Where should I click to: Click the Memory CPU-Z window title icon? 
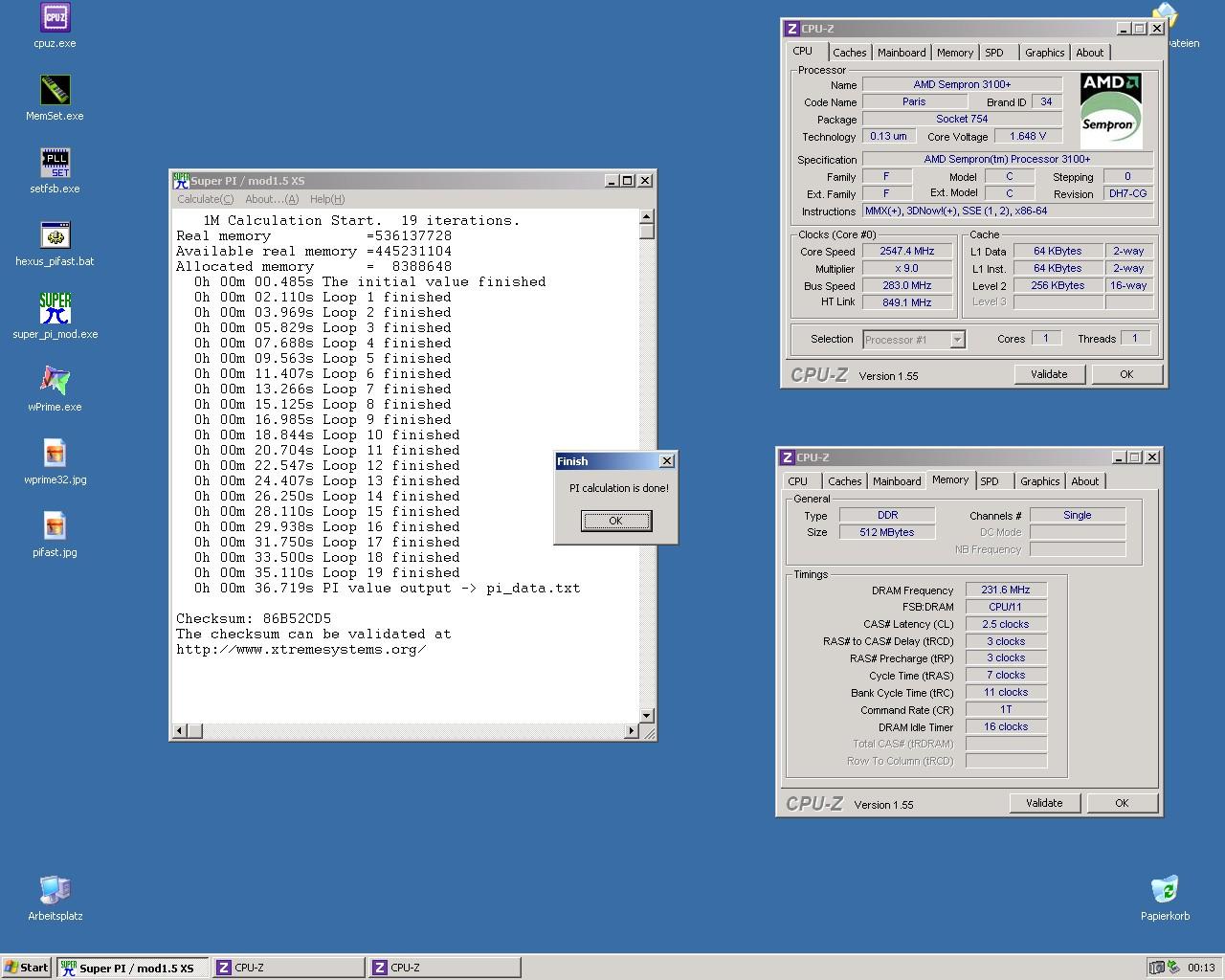[x=786, y=457]
